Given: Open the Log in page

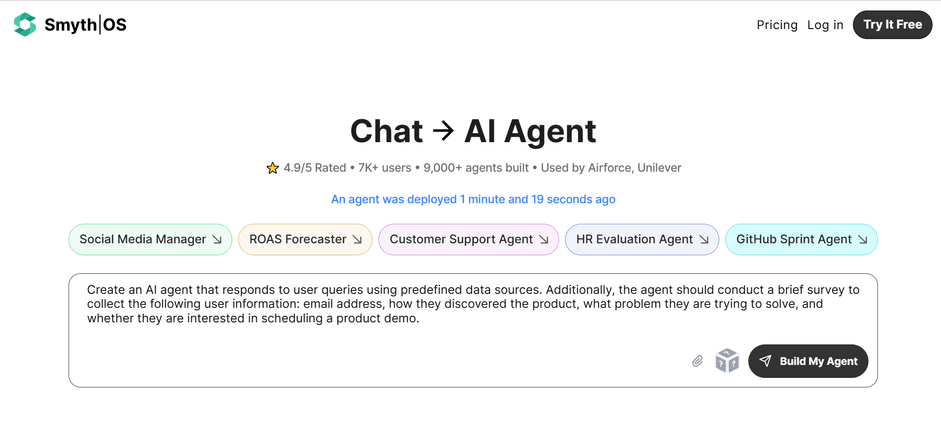Looking at the screenshot, I should pos(825,25).
